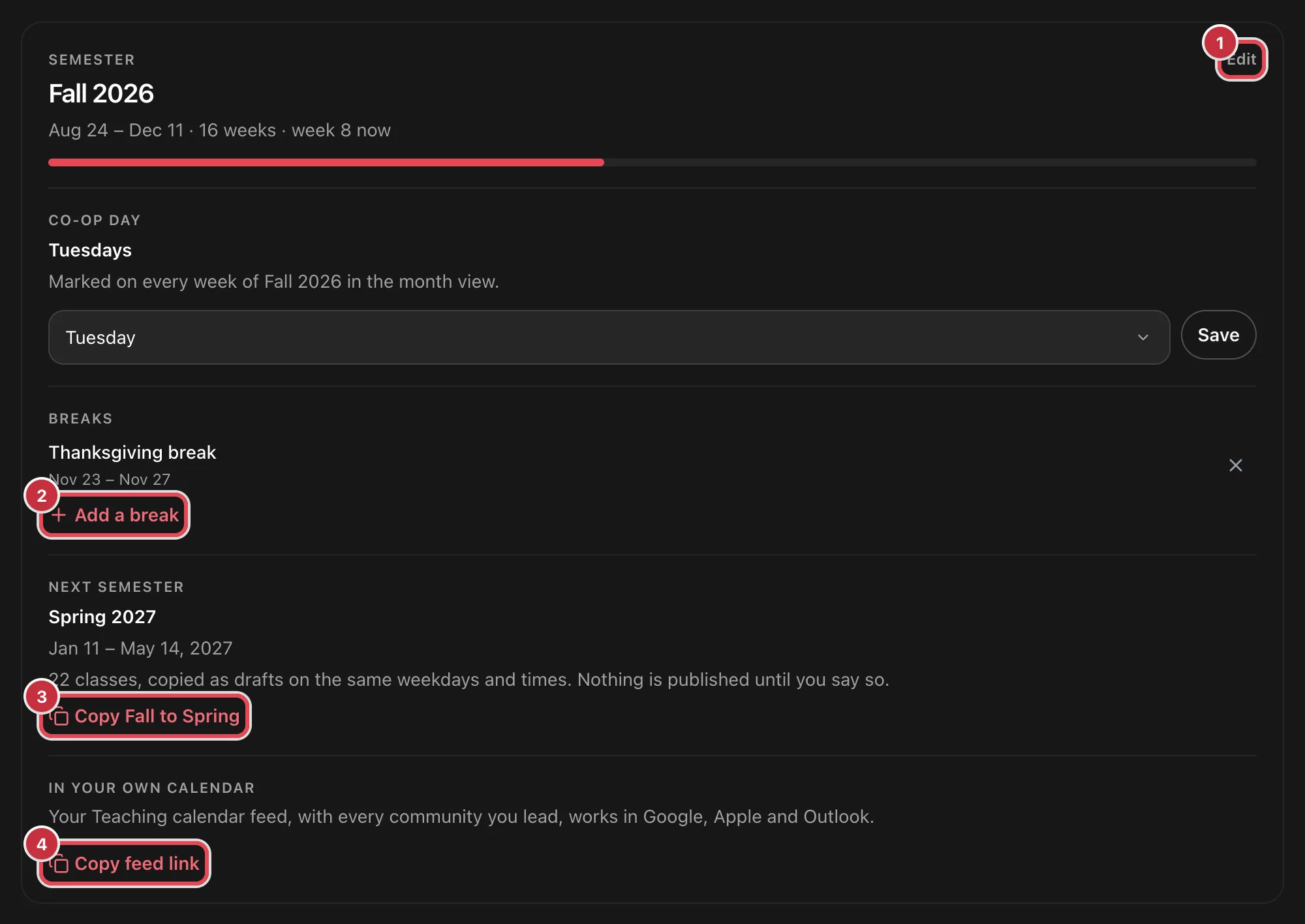Click the semester progress bar

pos(652,162)
